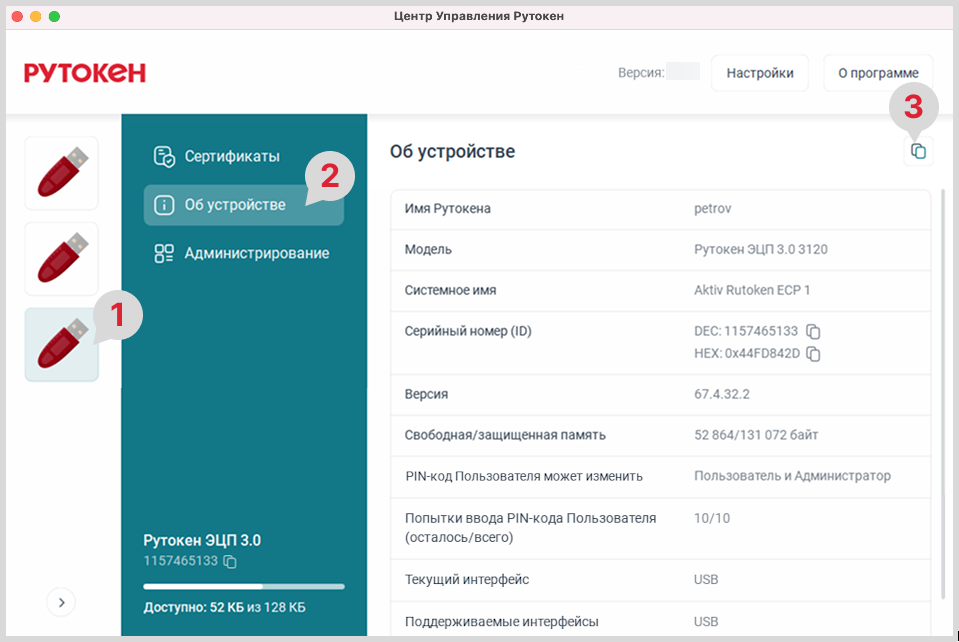Viewport: 959px width, 642px height.
Task: Click the macOS green maximize window button
Action: pos(54,16)
